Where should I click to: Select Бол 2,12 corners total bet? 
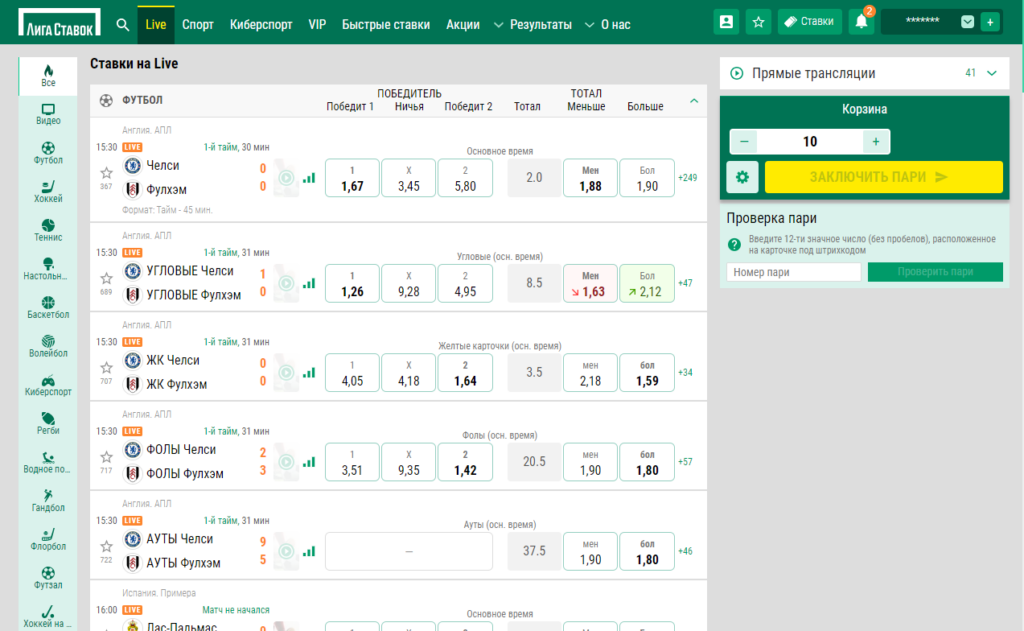point(647,283)
